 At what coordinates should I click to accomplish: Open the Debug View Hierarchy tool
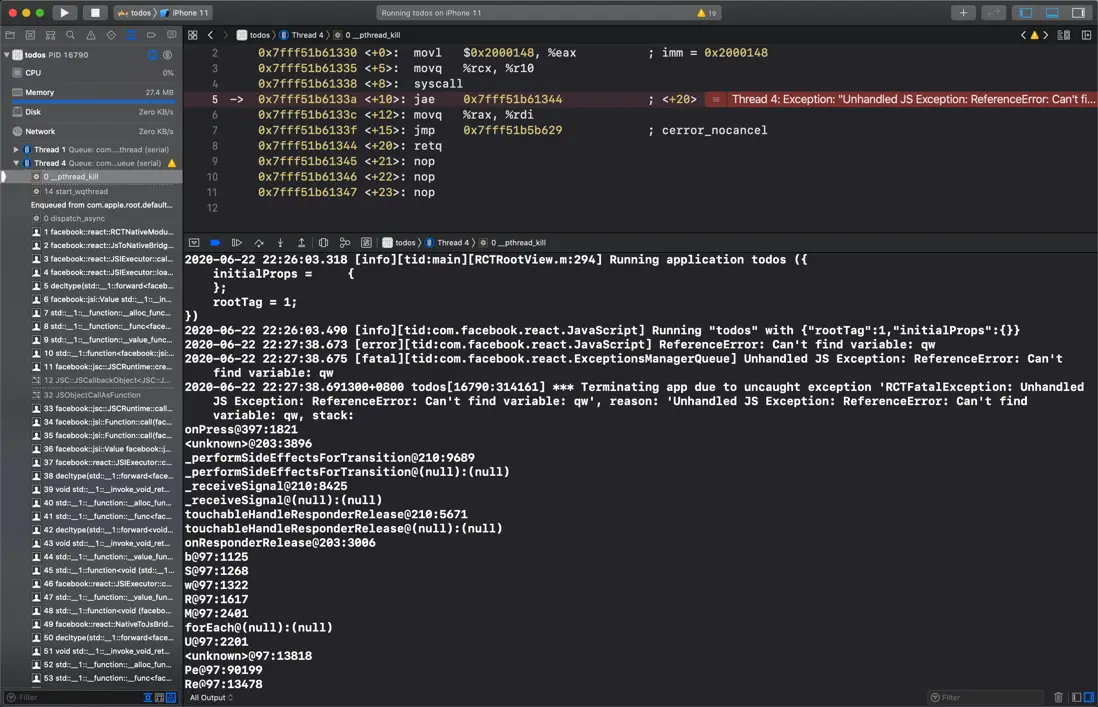(x=323, y=243)
